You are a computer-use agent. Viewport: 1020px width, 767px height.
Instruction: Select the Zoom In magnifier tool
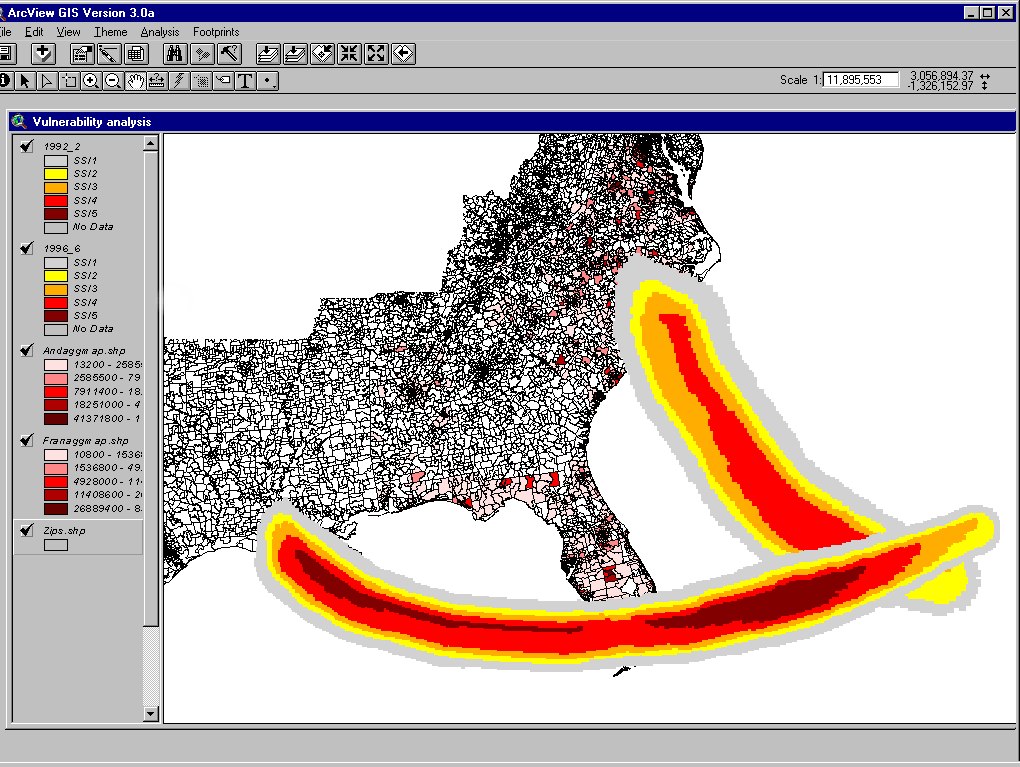coord(91,81)
